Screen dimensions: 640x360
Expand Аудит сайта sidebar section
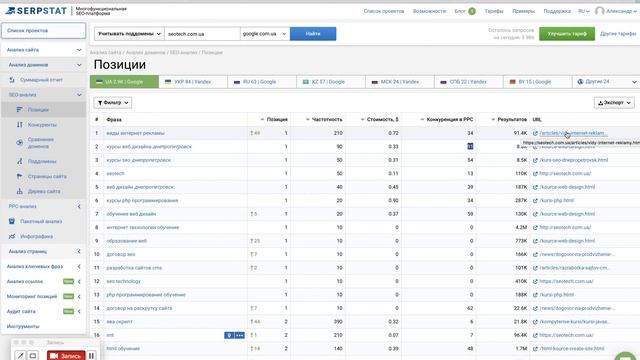[x=79, y=311]
